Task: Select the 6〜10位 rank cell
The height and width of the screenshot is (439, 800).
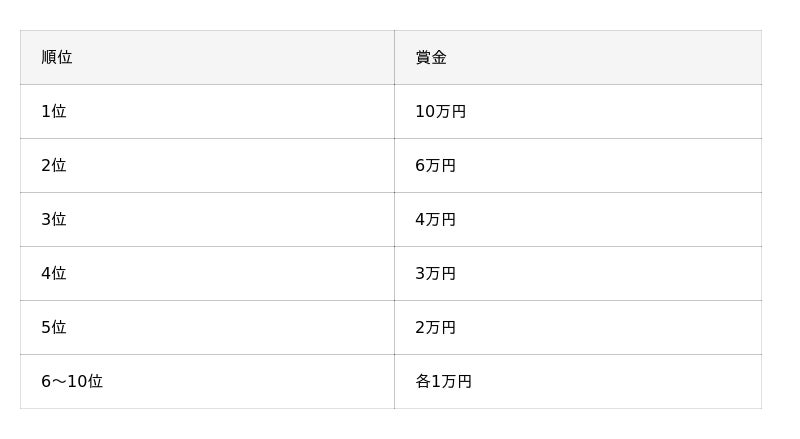Action: coord(72,381)
